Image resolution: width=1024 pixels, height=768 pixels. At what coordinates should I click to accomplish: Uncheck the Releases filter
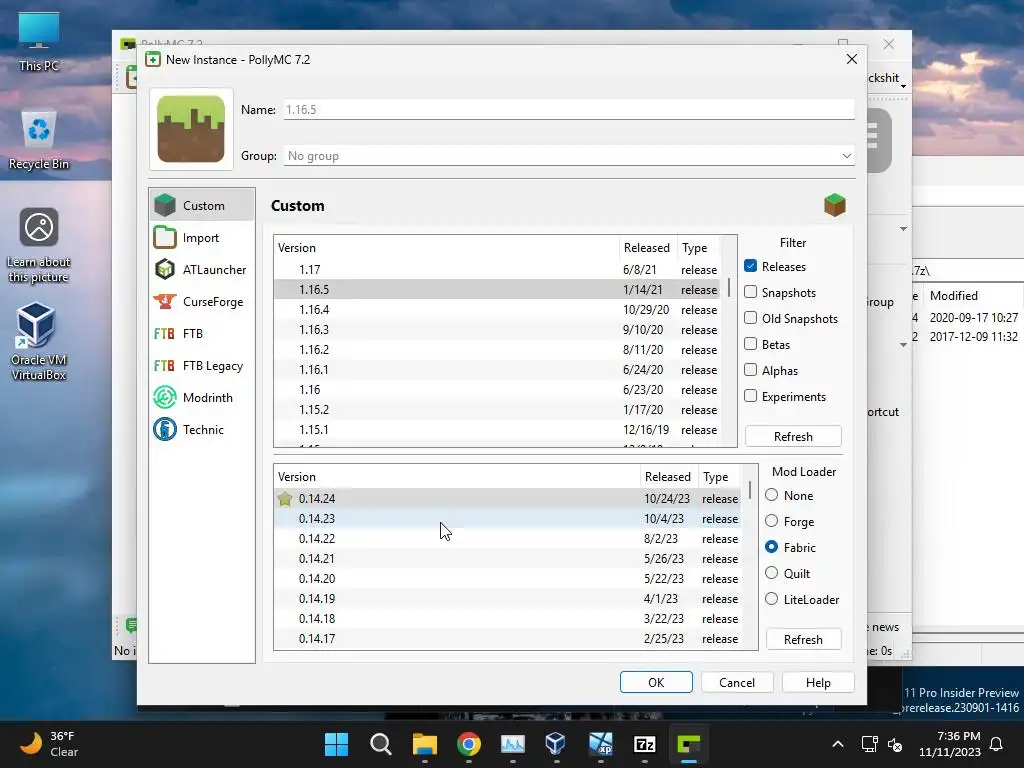click(x=750, y=266)
